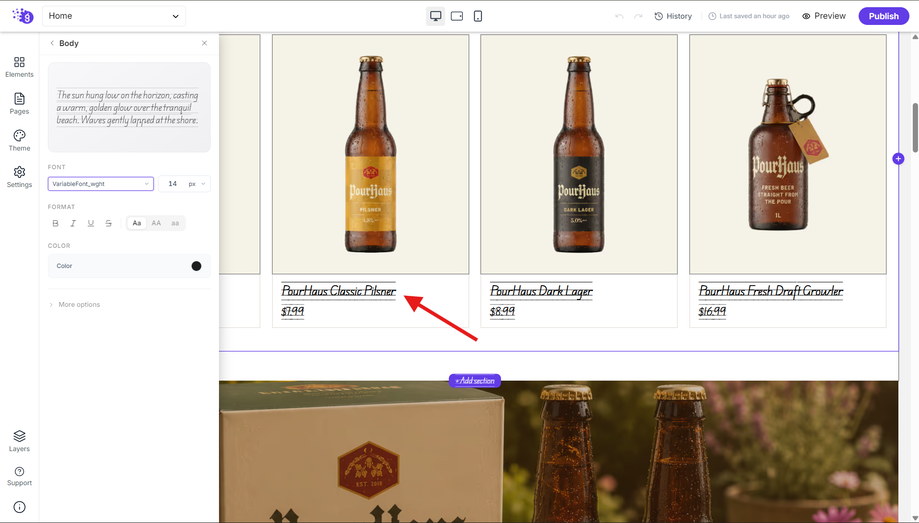Select the gift box banner image

(559, 451)
